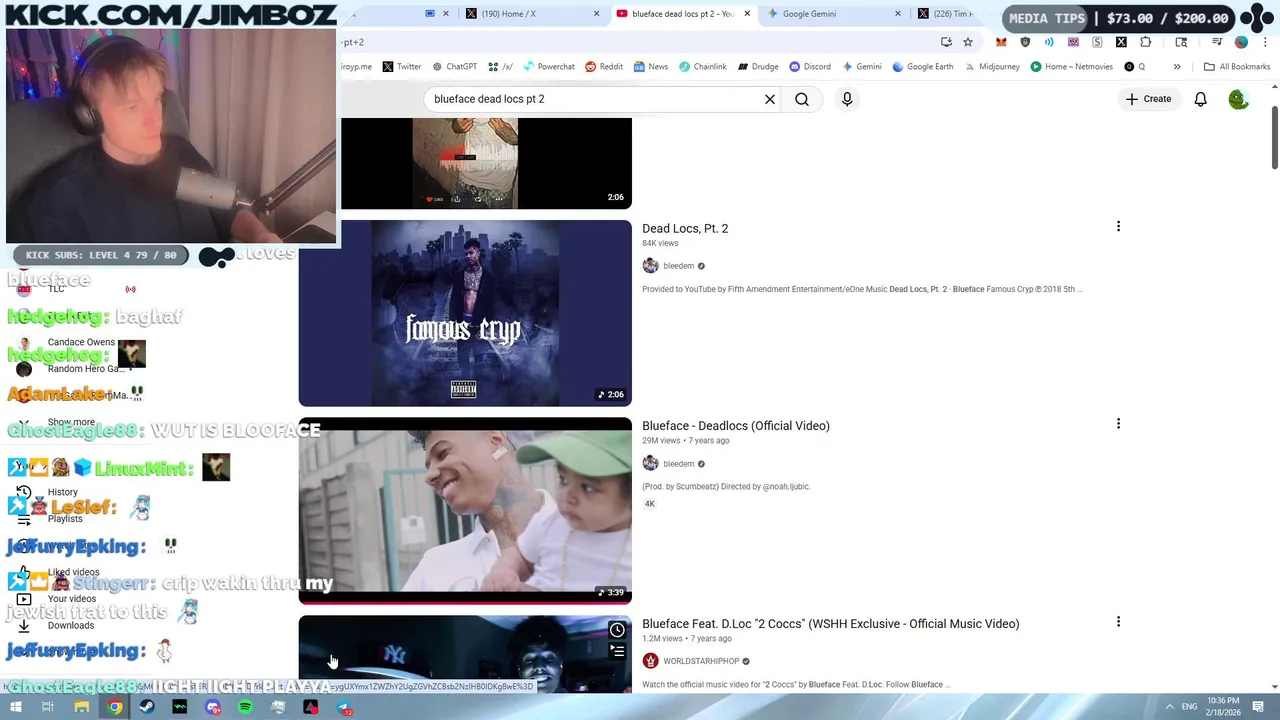Open the ChatGPT bookmark
Viewport: 1280px width, 720px height.
(454, 67)
